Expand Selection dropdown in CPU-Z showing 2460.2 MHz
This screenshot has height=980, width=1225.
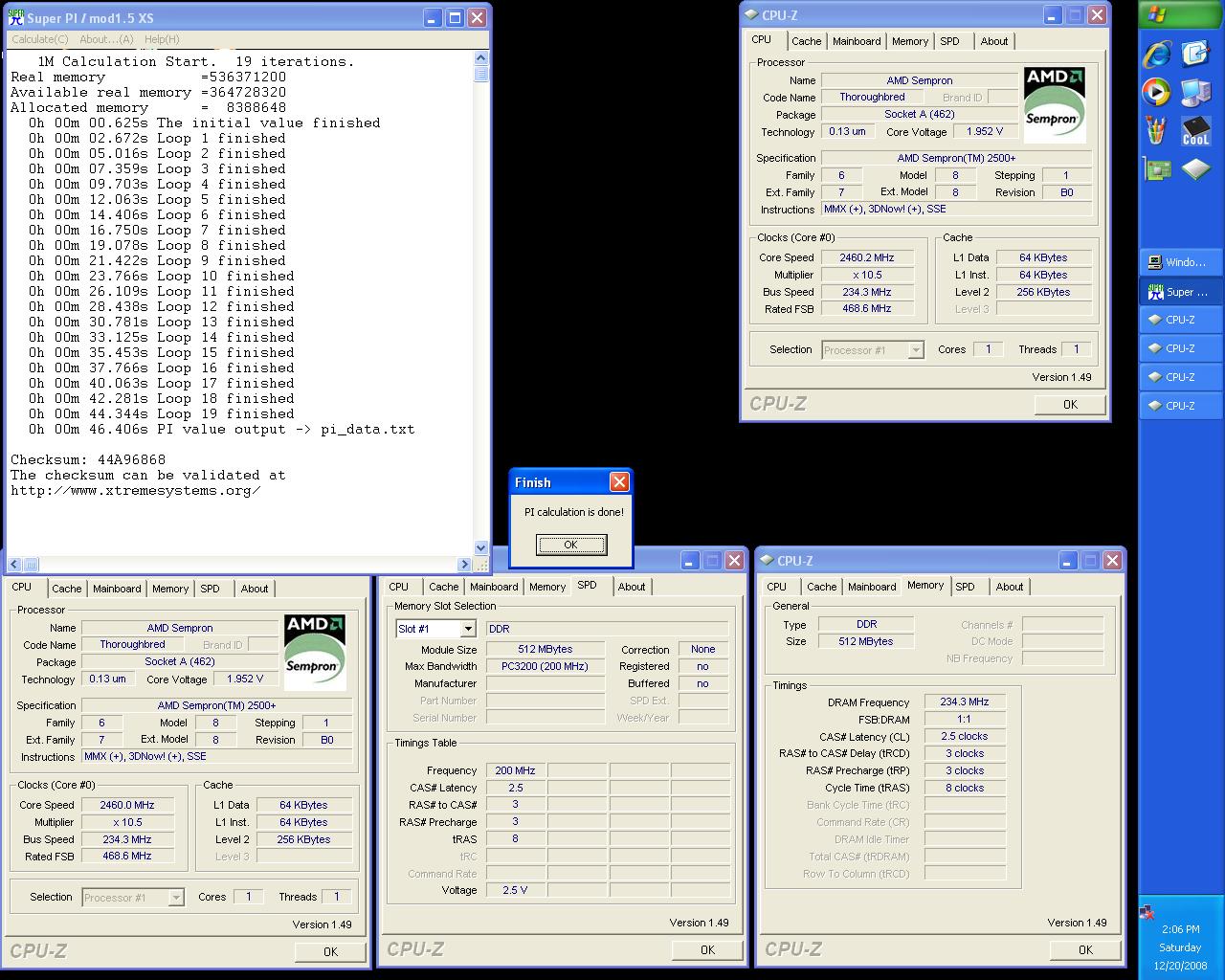click(x=915, y=350)
